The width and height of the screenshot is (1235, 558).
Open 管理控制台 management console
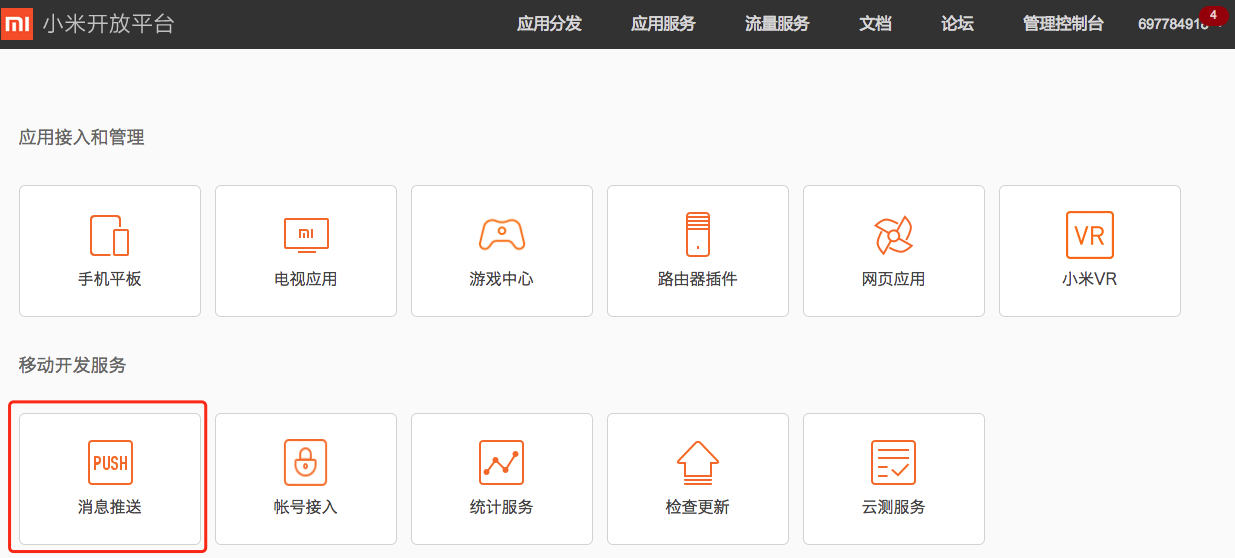(1063, 24)
